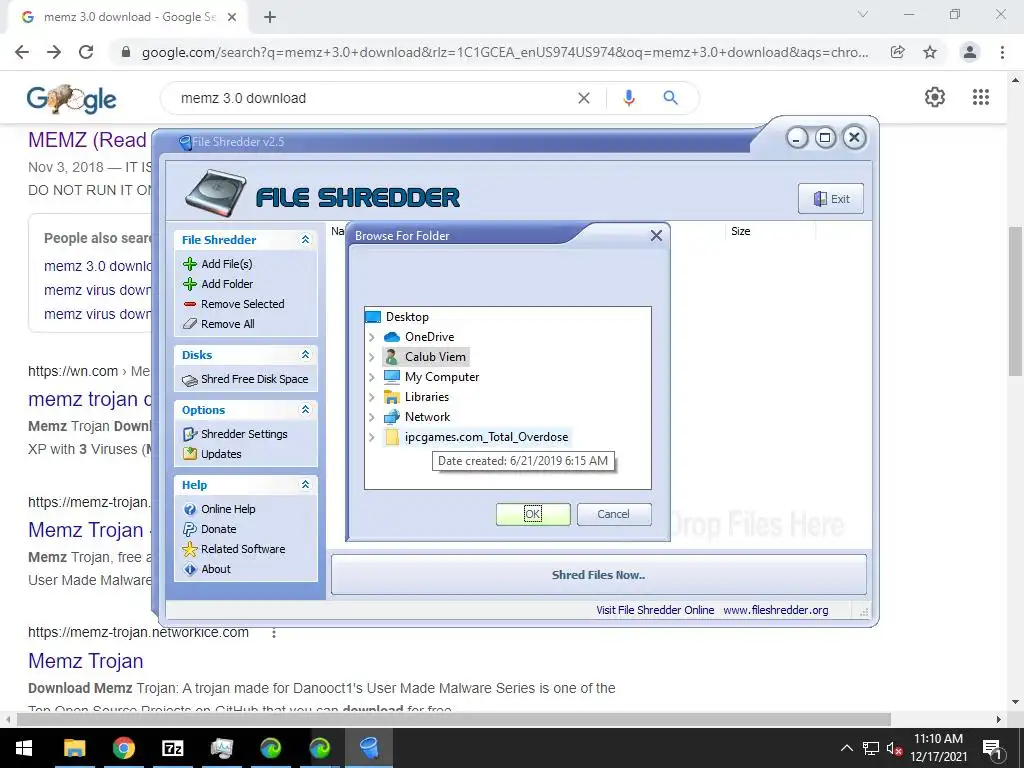Collapse the Disks sidebar section
Screen dimensions: 1024x768
click(305, 355)
